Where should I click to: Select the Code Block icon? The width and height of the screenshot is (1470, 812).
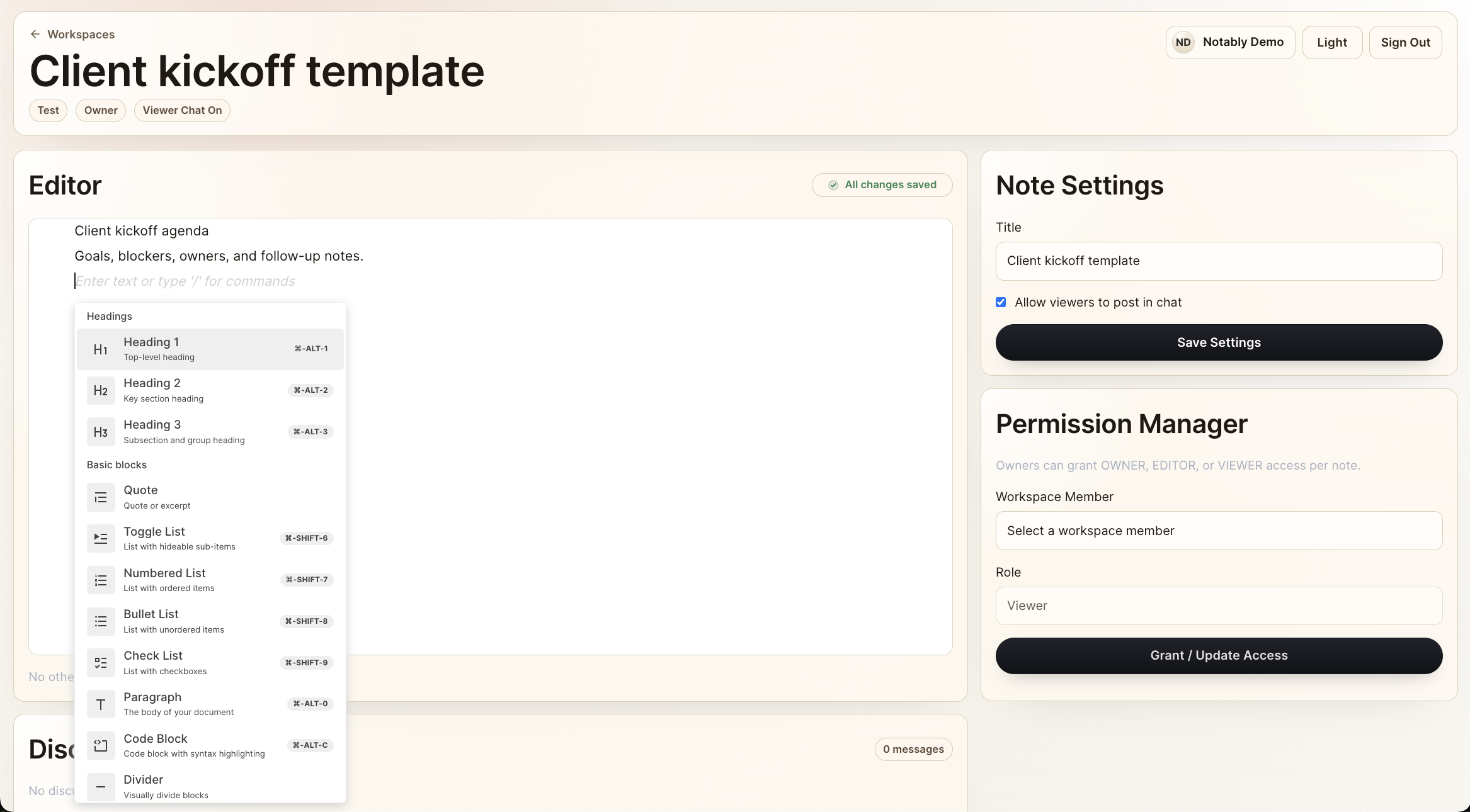pos(100,745)
